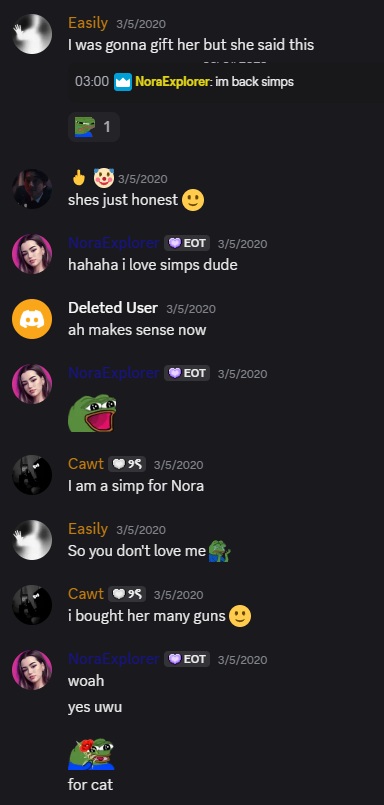Open the Deleted User Discord avatar
384x805 pixels.
(x=32, y=319)
